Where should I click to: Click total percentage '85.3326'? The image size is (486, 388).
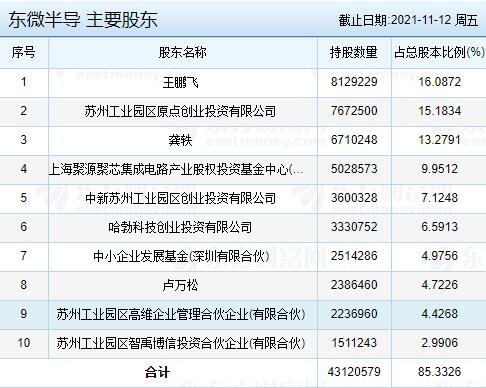[x=440, y=372]
